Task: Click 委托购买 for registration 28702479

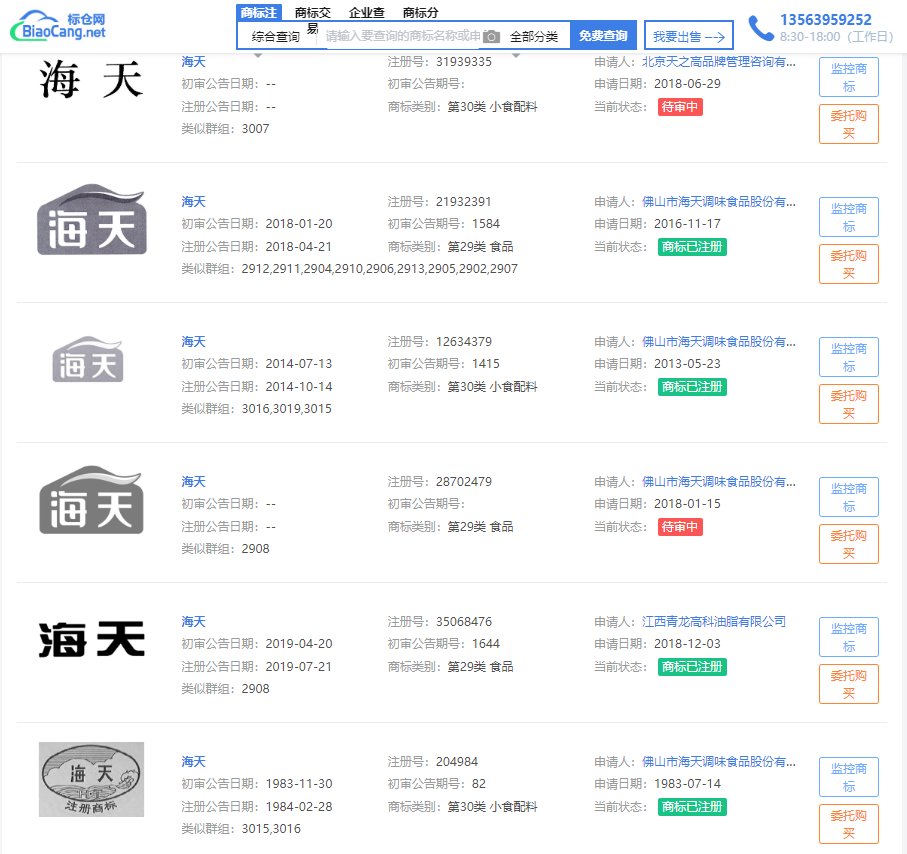Action: tap(849, 544)
